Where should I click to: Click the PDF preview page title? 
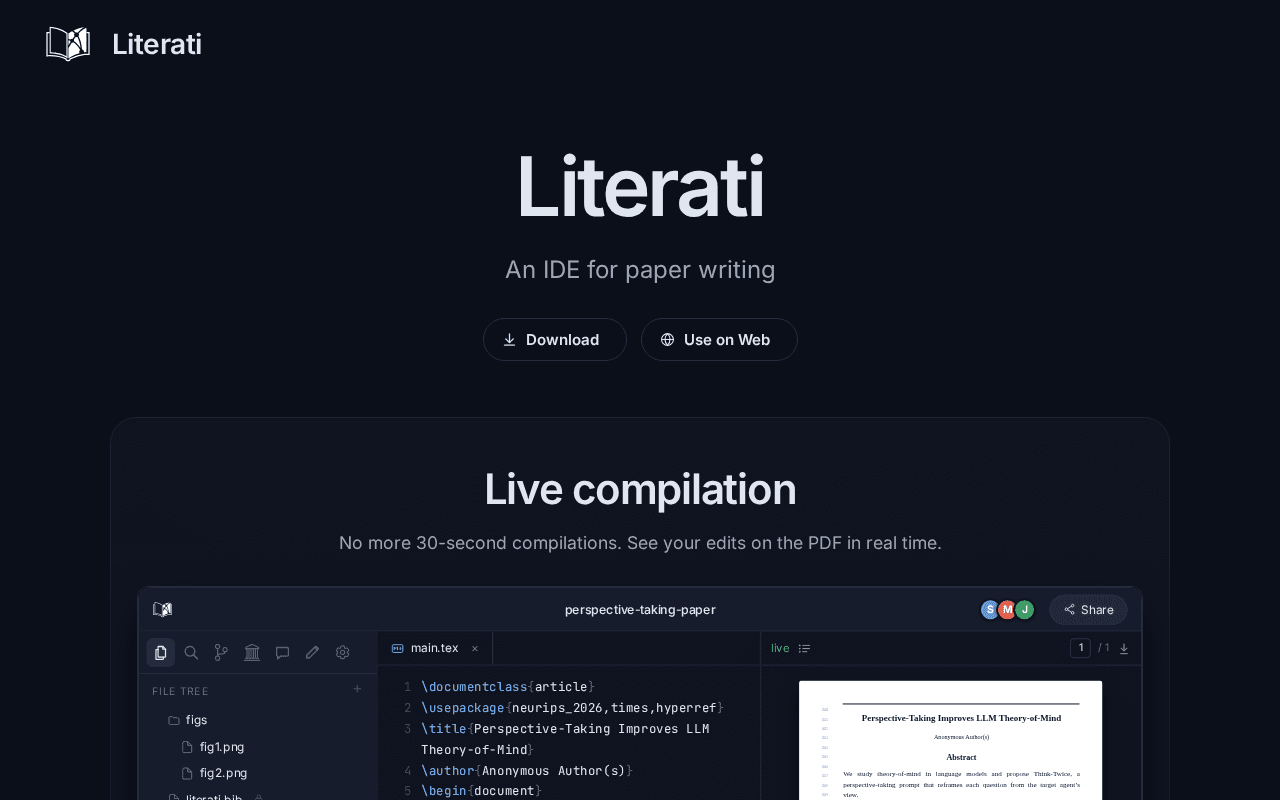pos(961,718)
